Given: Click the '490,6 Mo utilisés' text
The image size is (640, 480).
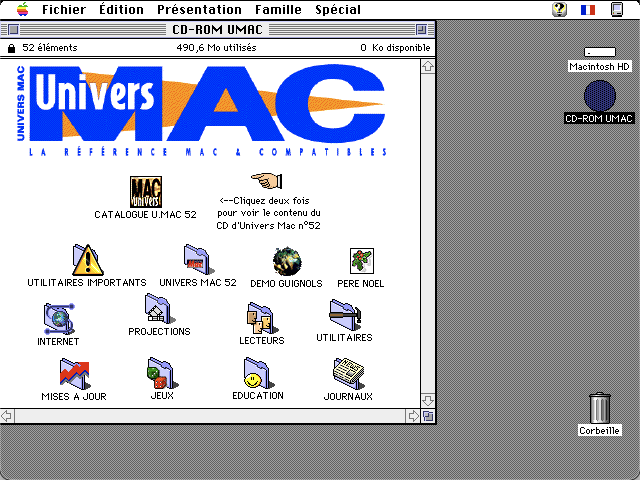Looking at the screenshot, I should pyautogui.click(x=216, y=48).
